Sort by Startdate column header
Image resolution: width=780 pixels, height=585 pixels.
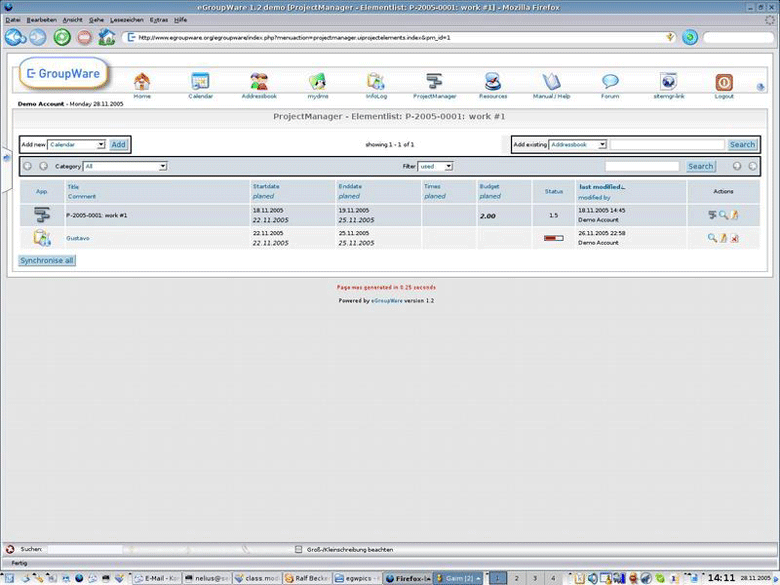(266, 187)
